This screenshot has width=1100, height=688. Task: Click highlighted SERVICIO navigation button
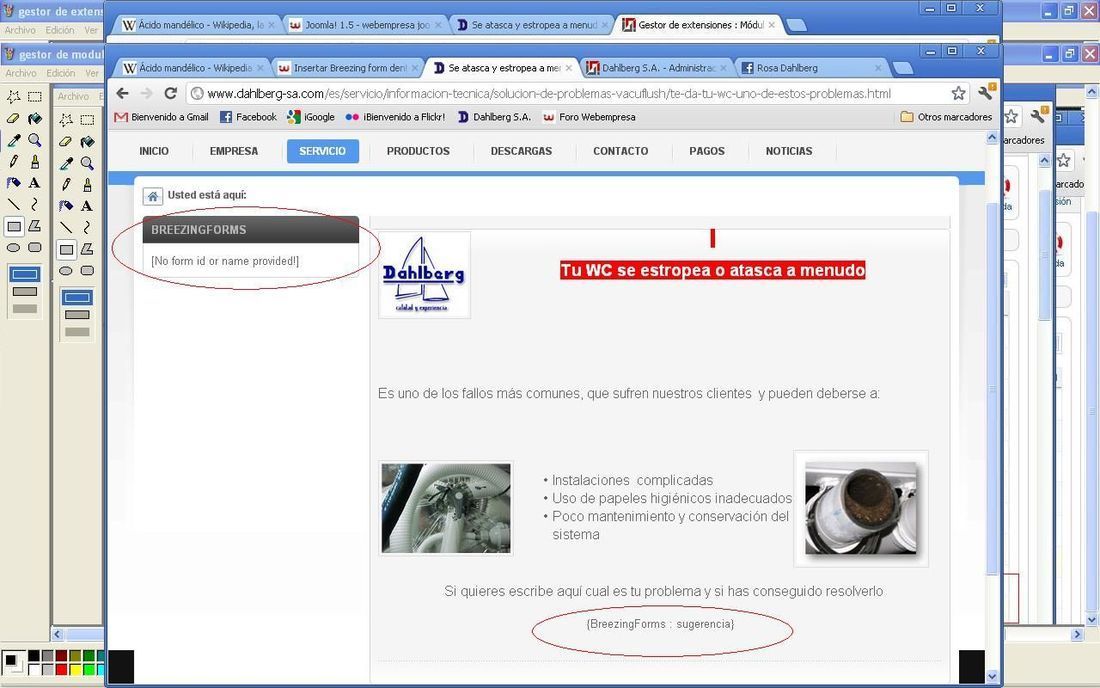pyautogui.click(x=323, y=151)
